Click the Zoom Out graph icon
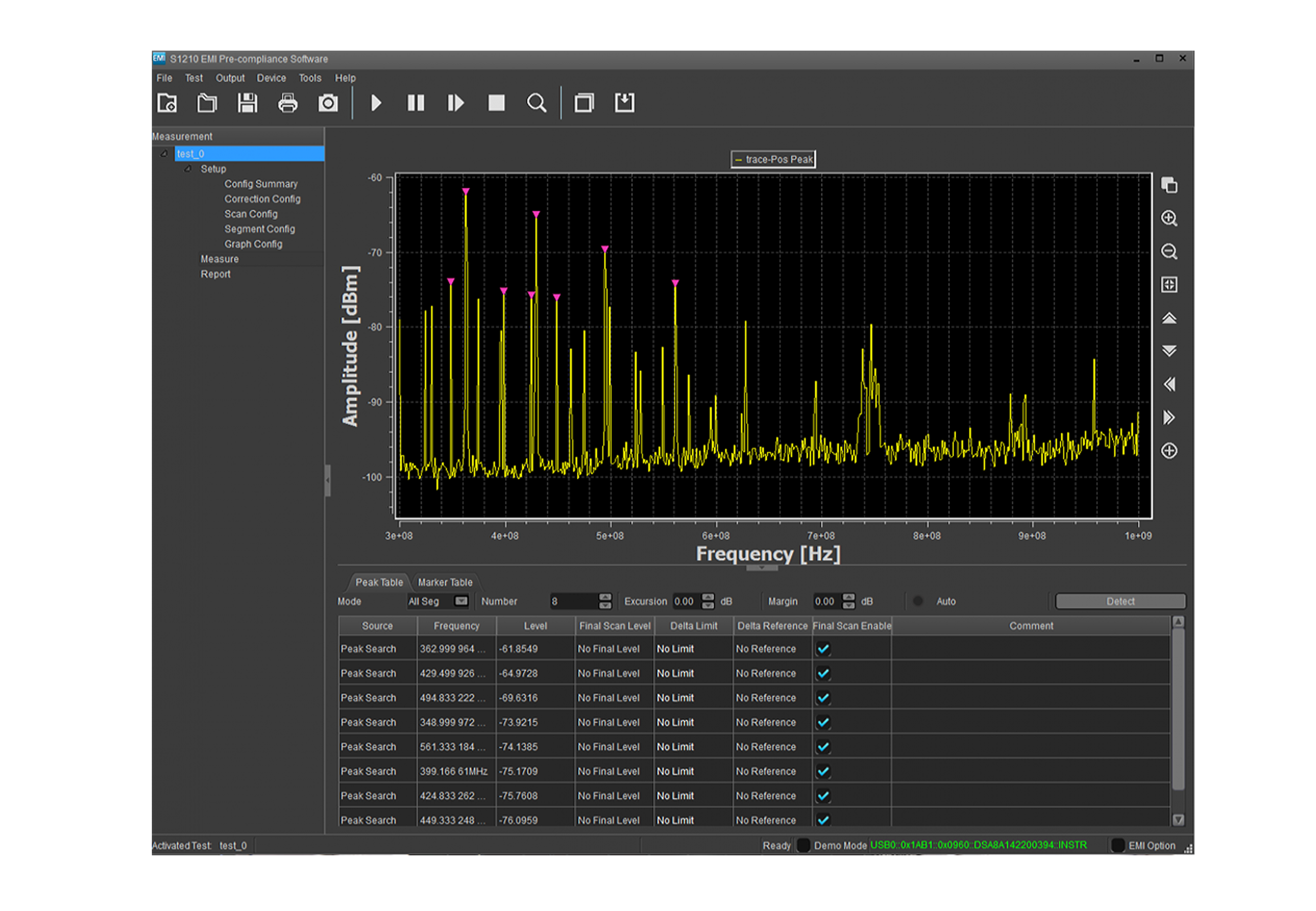1316x911 pixels. coord(1168,251)
